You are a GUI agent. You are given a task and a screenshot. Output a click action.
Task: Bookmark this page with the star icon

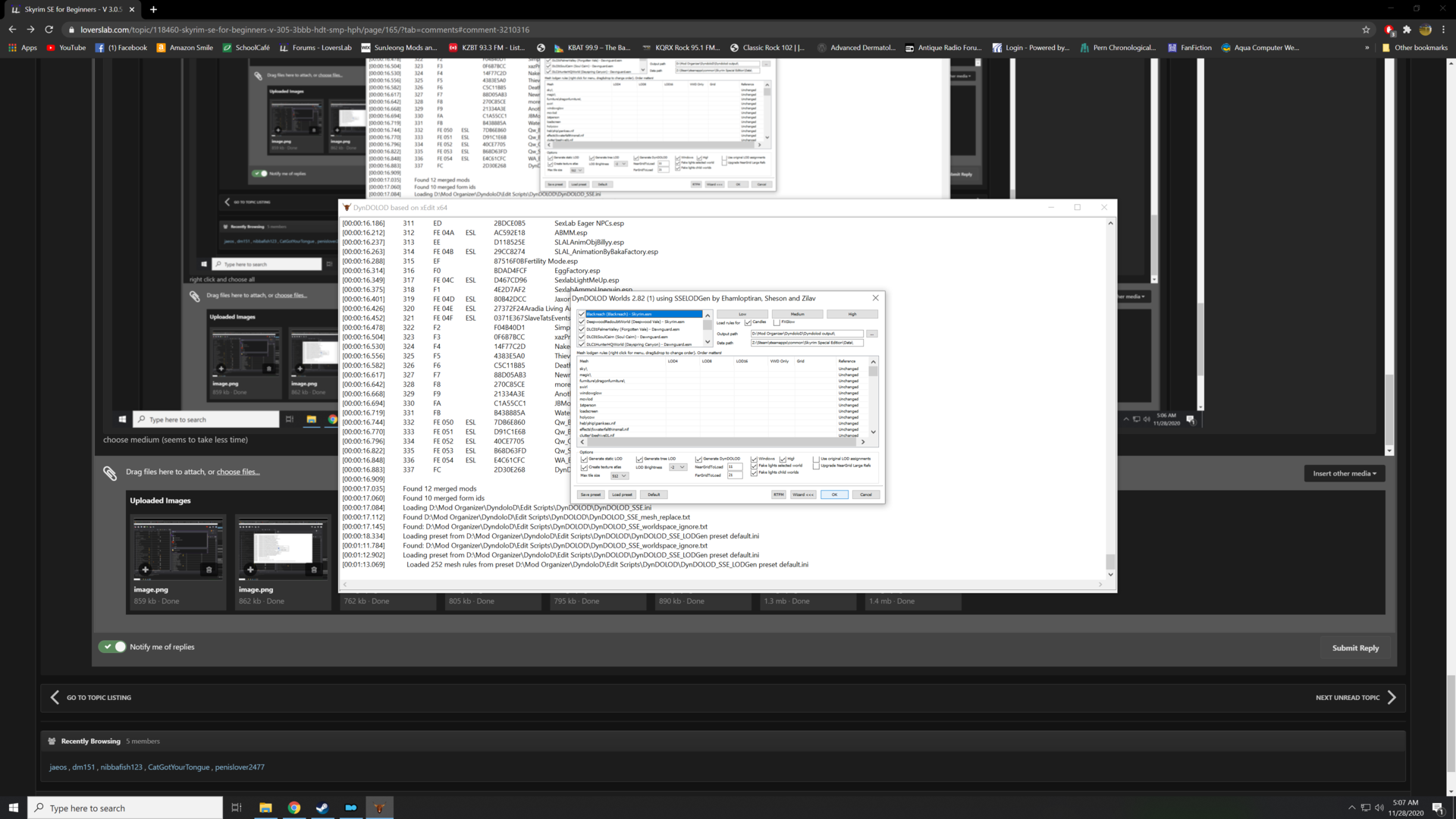(1367, 30)
